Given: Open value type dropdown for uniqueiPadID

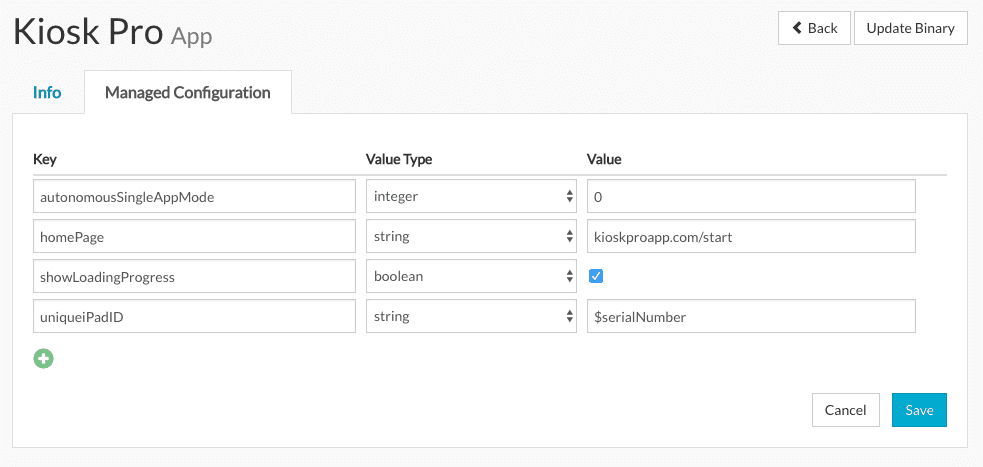Looking at the screenshot, I should [471, 316].
